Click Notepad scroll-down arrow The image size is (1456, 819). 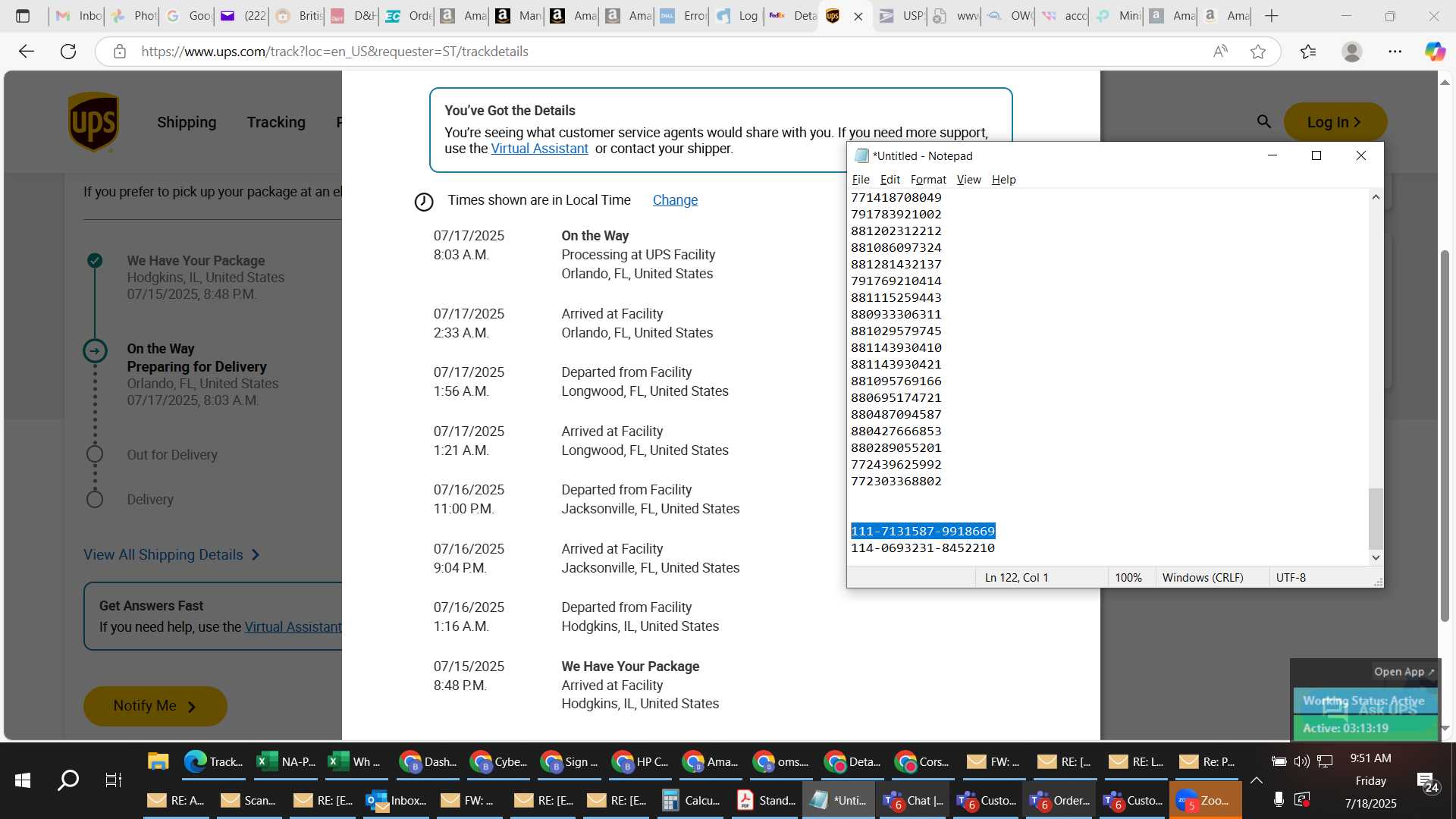tap(1376, 557)
